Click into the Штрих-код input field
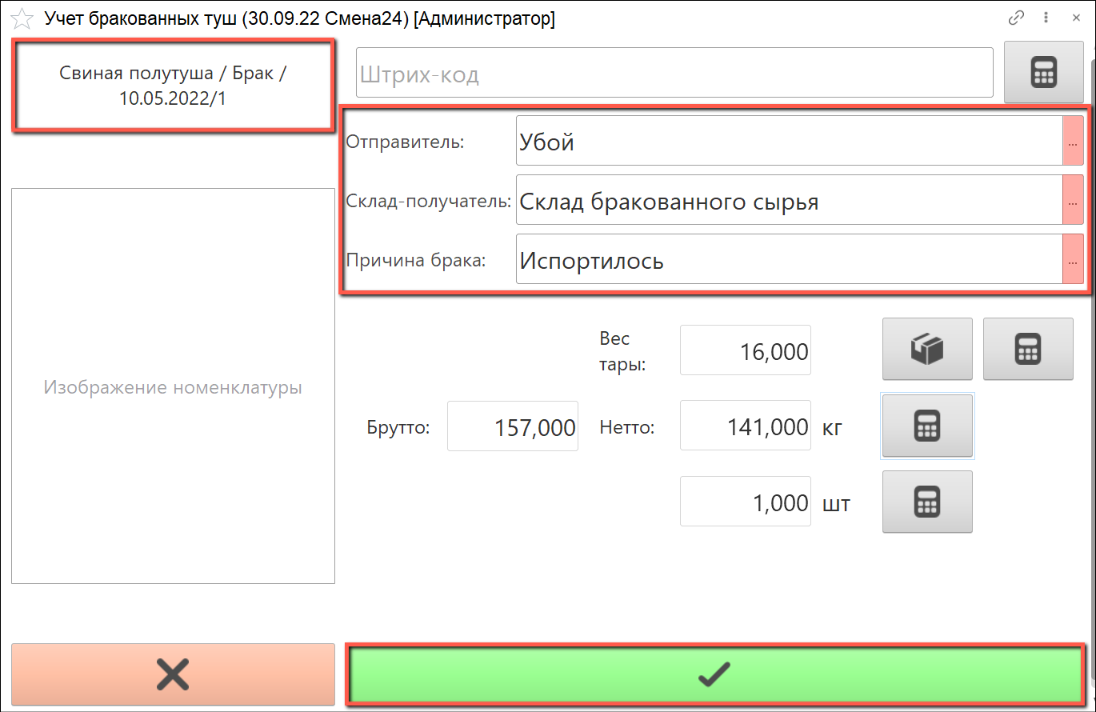 pos(674,74)
